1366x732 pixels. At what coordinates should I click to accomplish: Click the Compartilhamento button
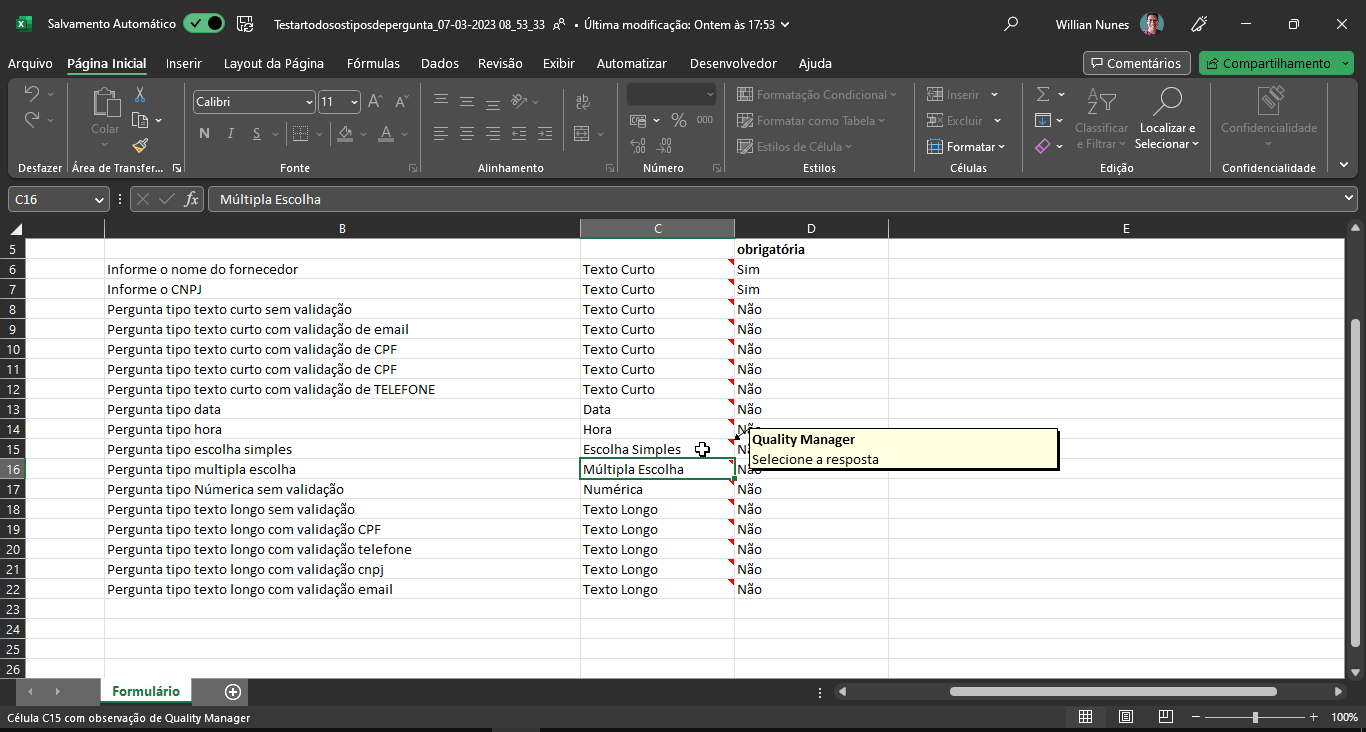pyautogui.click(x=1269, y=63)
